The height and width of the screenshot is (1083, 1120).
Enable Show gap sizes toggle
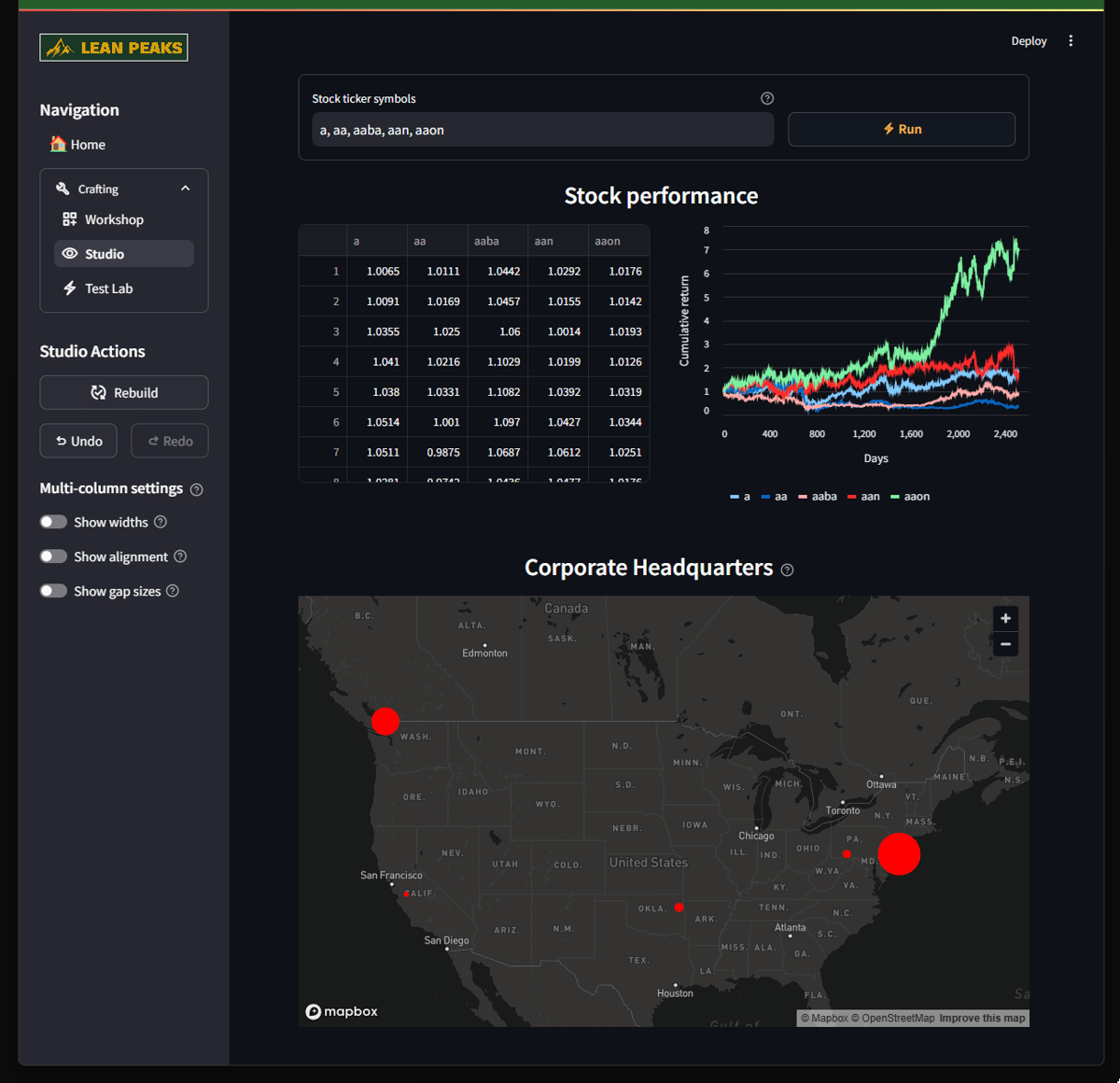click(x=53, y=591)
